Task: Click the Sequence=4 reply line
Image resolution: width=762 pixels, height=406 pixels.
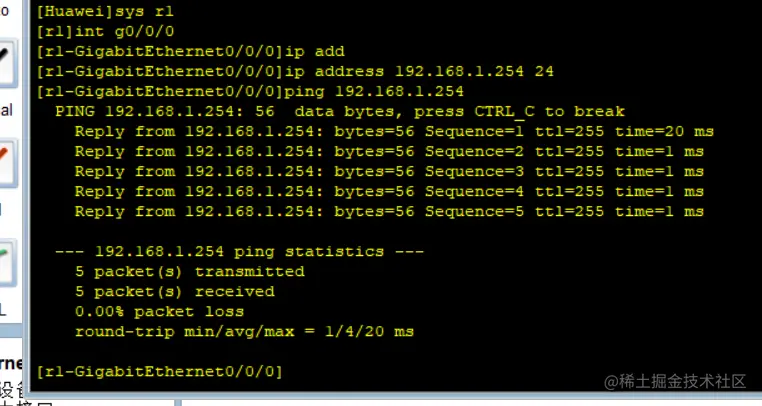Action: [x=389, y=192]
